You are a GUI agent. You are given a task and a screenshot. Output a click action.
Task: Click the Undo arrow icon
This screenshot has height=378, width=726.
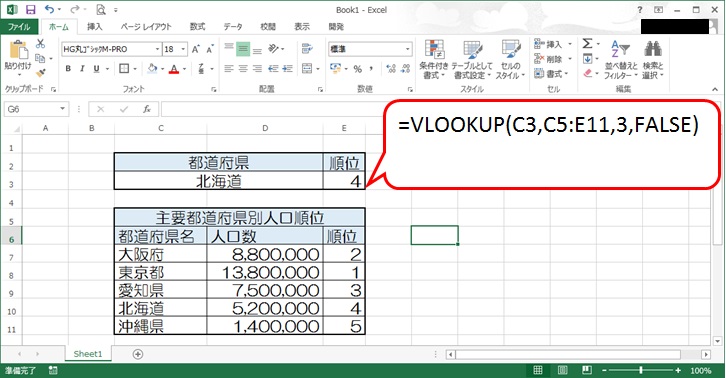[x=50, y=9]
